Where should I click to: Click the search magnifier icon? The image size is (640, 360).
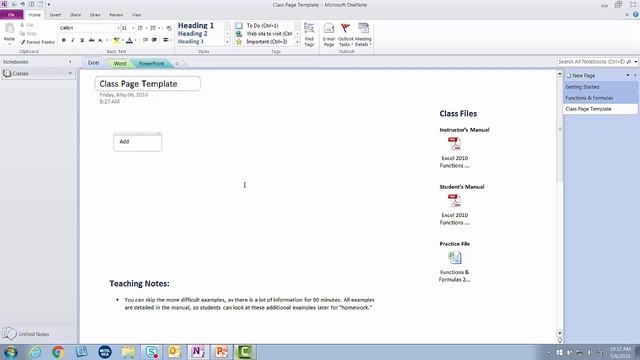tap(629, 62)
